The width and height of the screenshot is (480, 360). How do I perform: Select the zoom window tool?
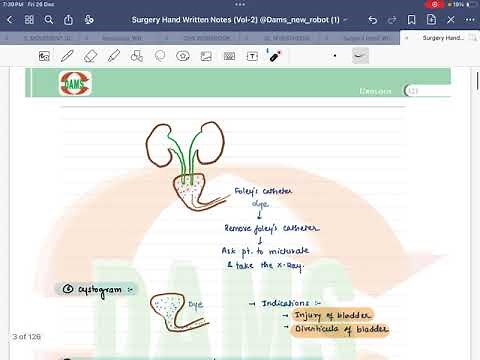tap(44, 56)
